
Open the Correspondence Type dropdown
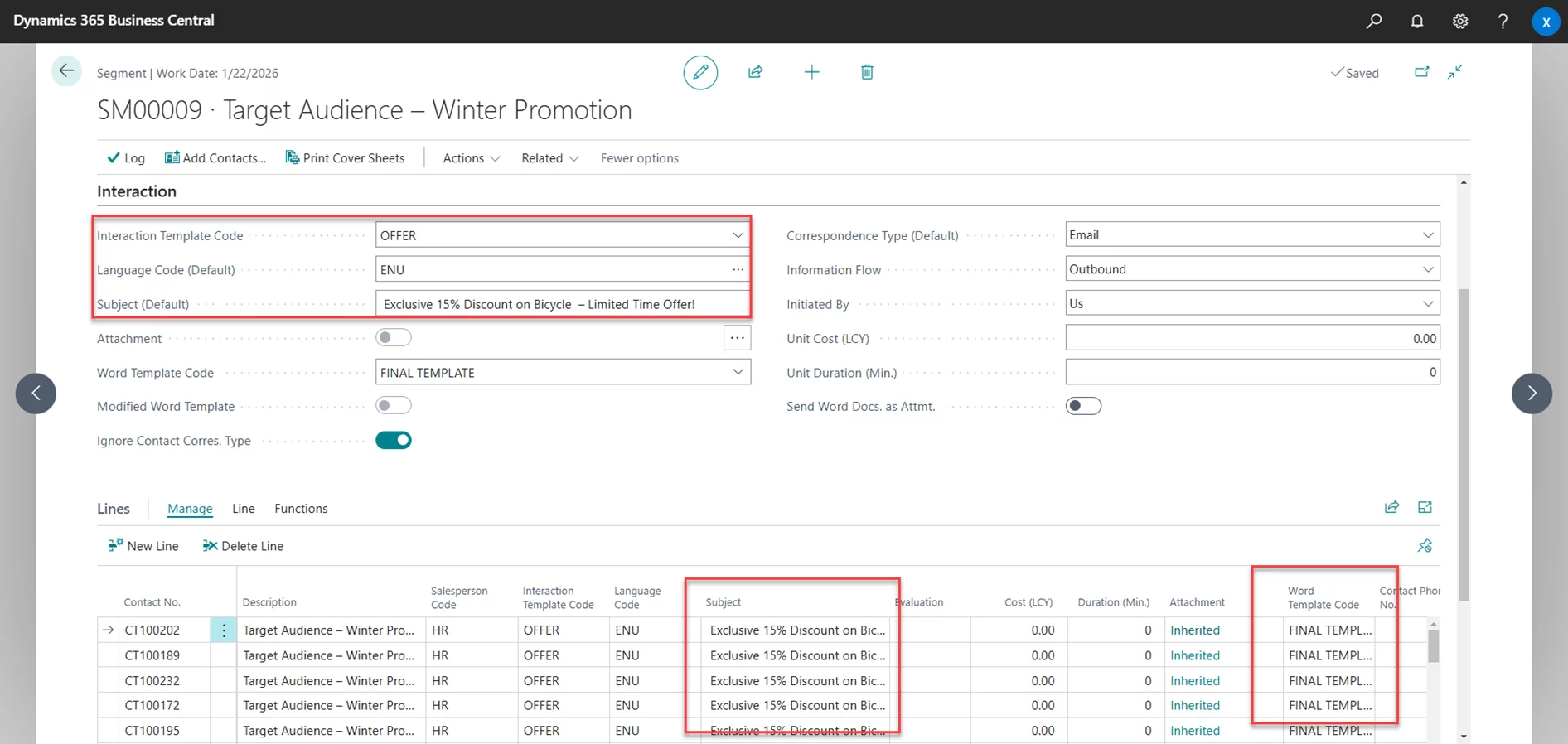(1427, 235)
